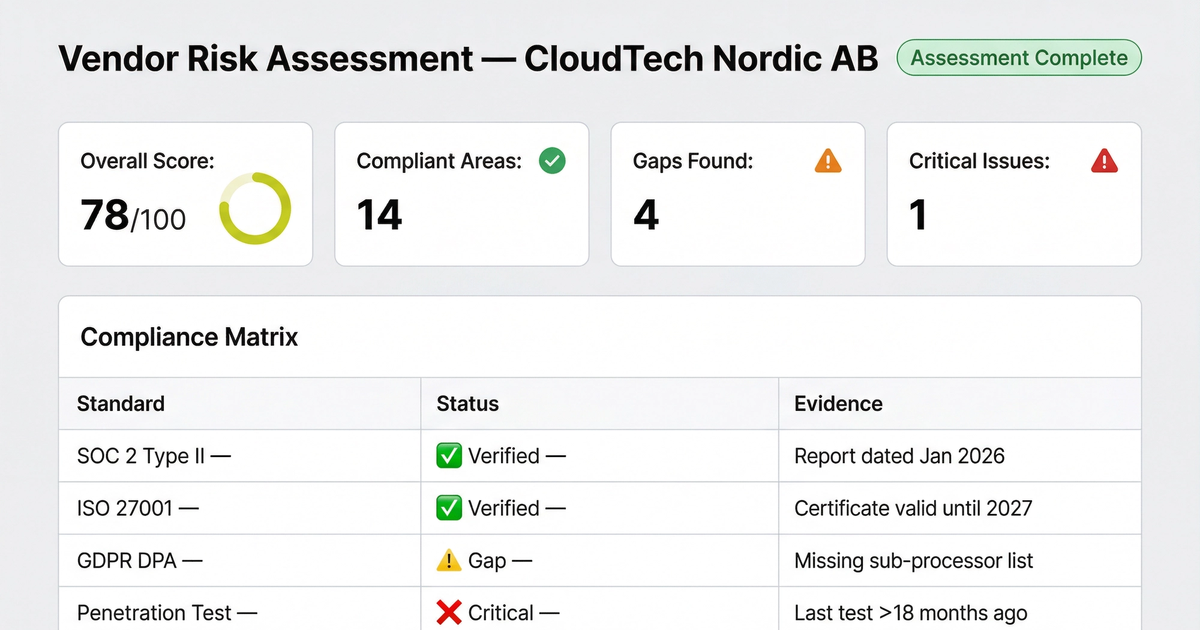Select the Penetration Test cell
This screenshot has height=630, width=1200.
point(240,609)
